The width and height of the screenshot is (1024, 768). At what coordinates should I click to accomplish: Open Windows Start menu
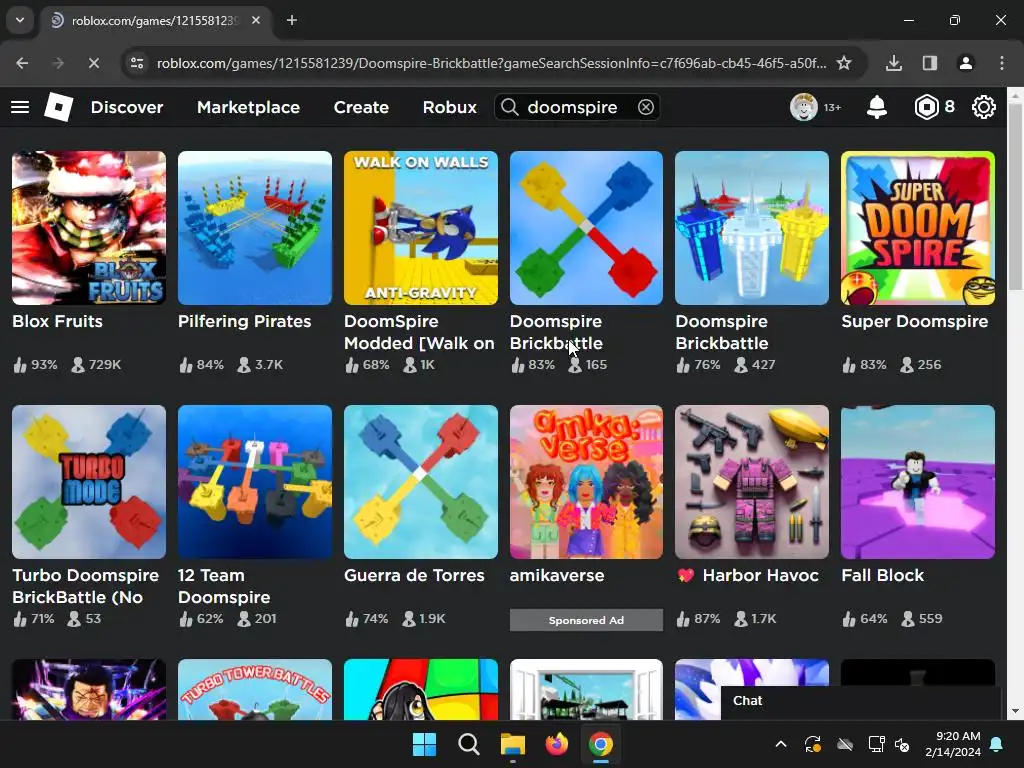[424, 744]
